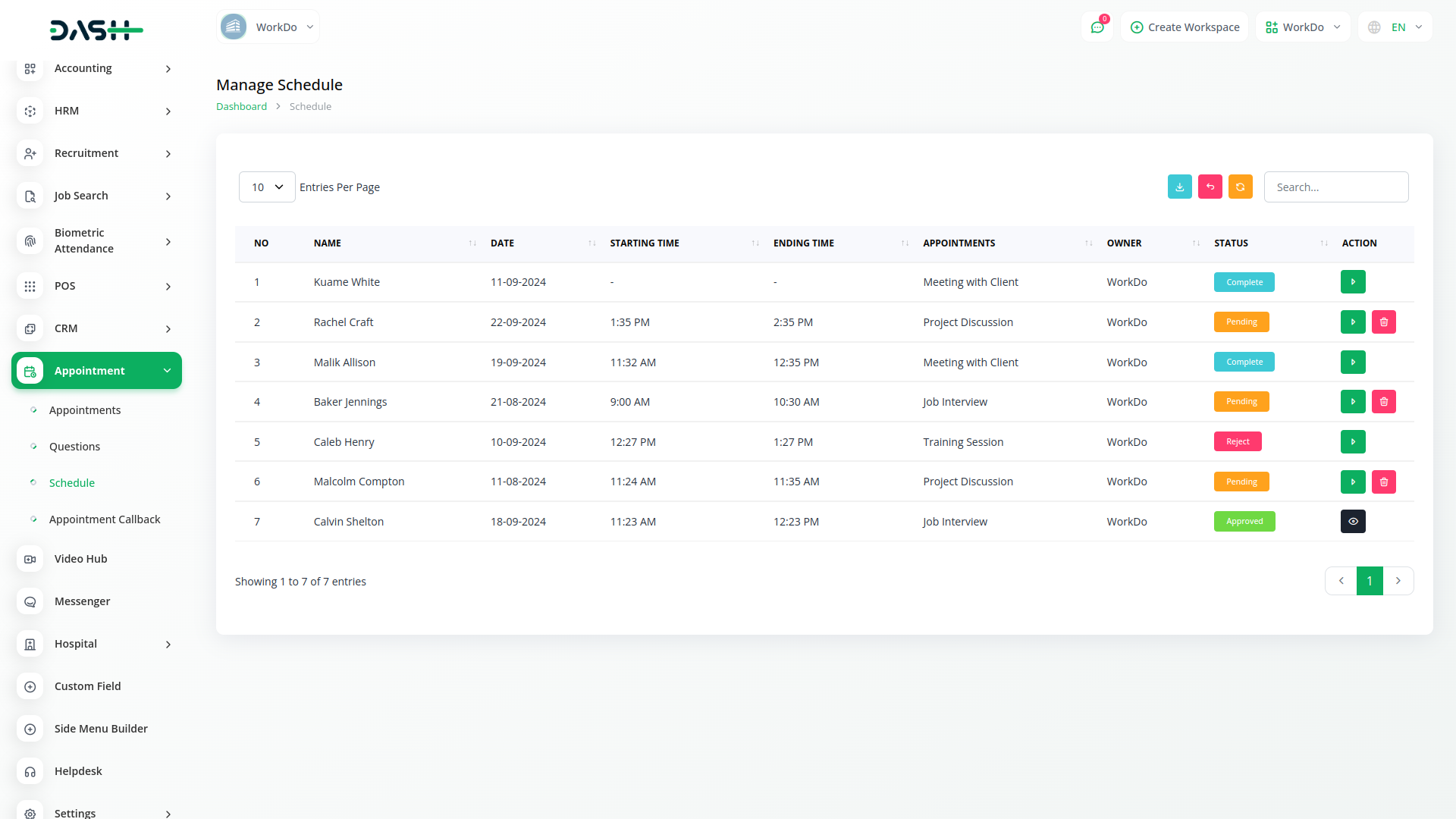Screen dimensions: 1456x819
Task: Open Appointments in the sidebar submenu
Action: pyautogui.click(x=85, y=410)
